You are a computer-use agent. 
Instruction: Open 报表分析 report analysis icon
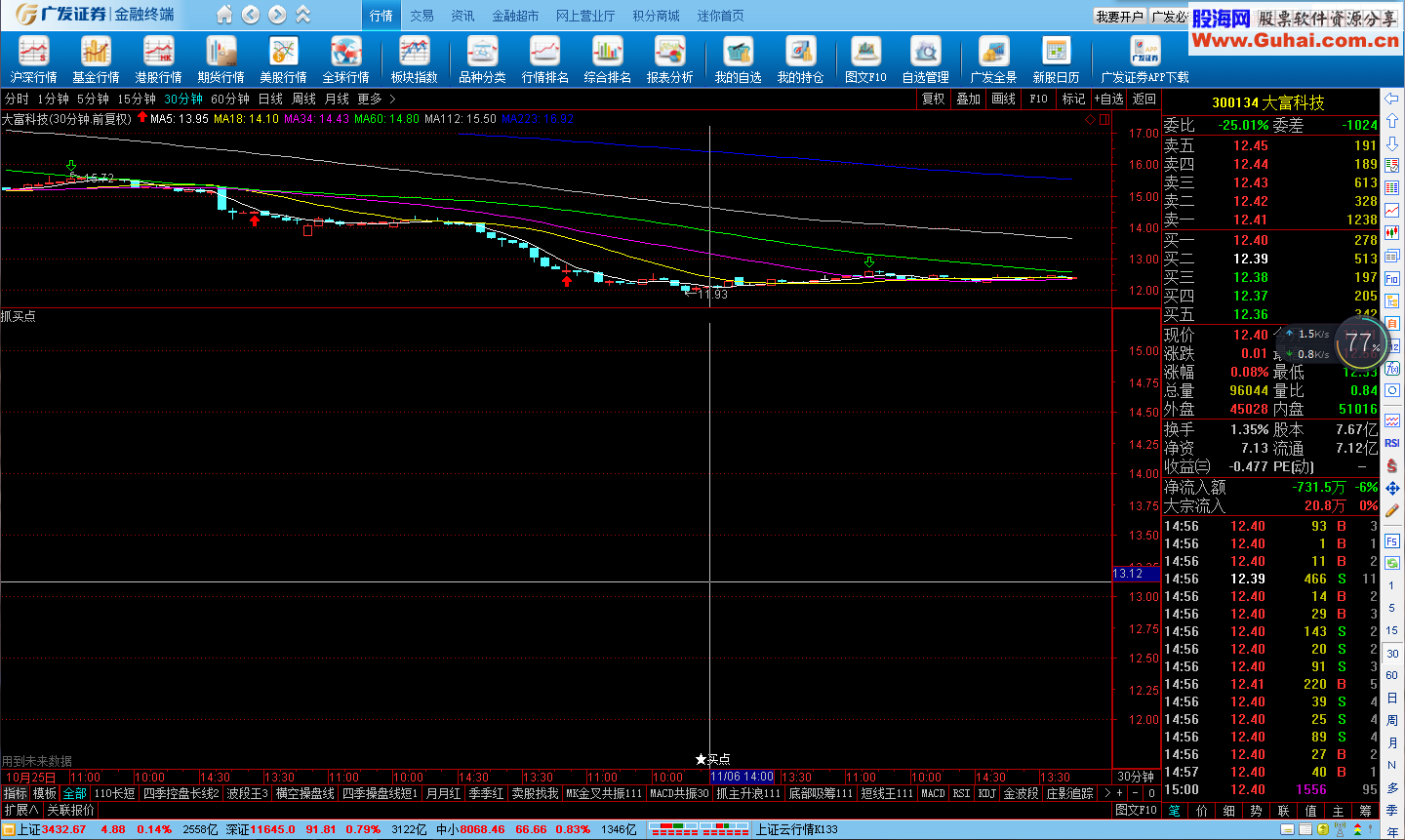pyautogui.click(x=669, y=60)
